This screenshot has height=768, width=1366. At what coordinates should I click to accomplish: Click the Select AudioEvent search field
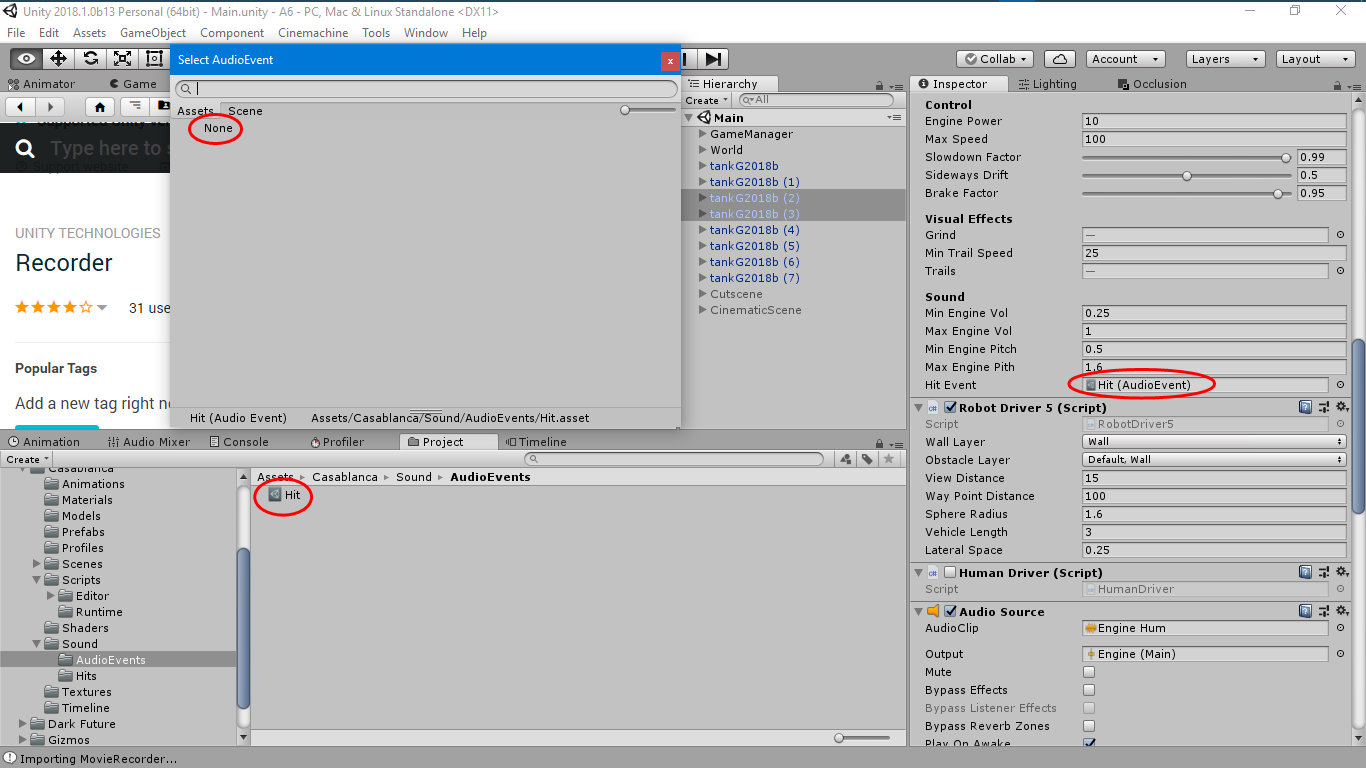coord(426,89)
